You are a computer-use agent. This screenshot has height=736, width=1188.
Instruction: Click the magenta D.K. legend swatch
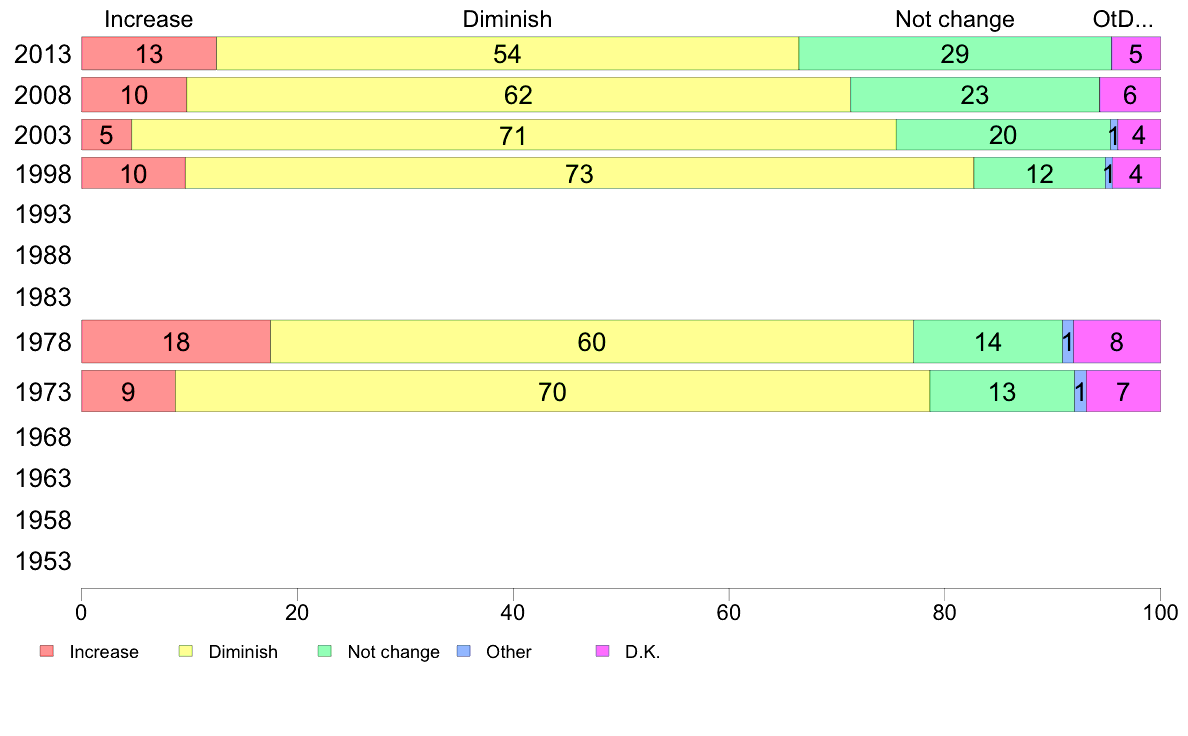(602, 651)
